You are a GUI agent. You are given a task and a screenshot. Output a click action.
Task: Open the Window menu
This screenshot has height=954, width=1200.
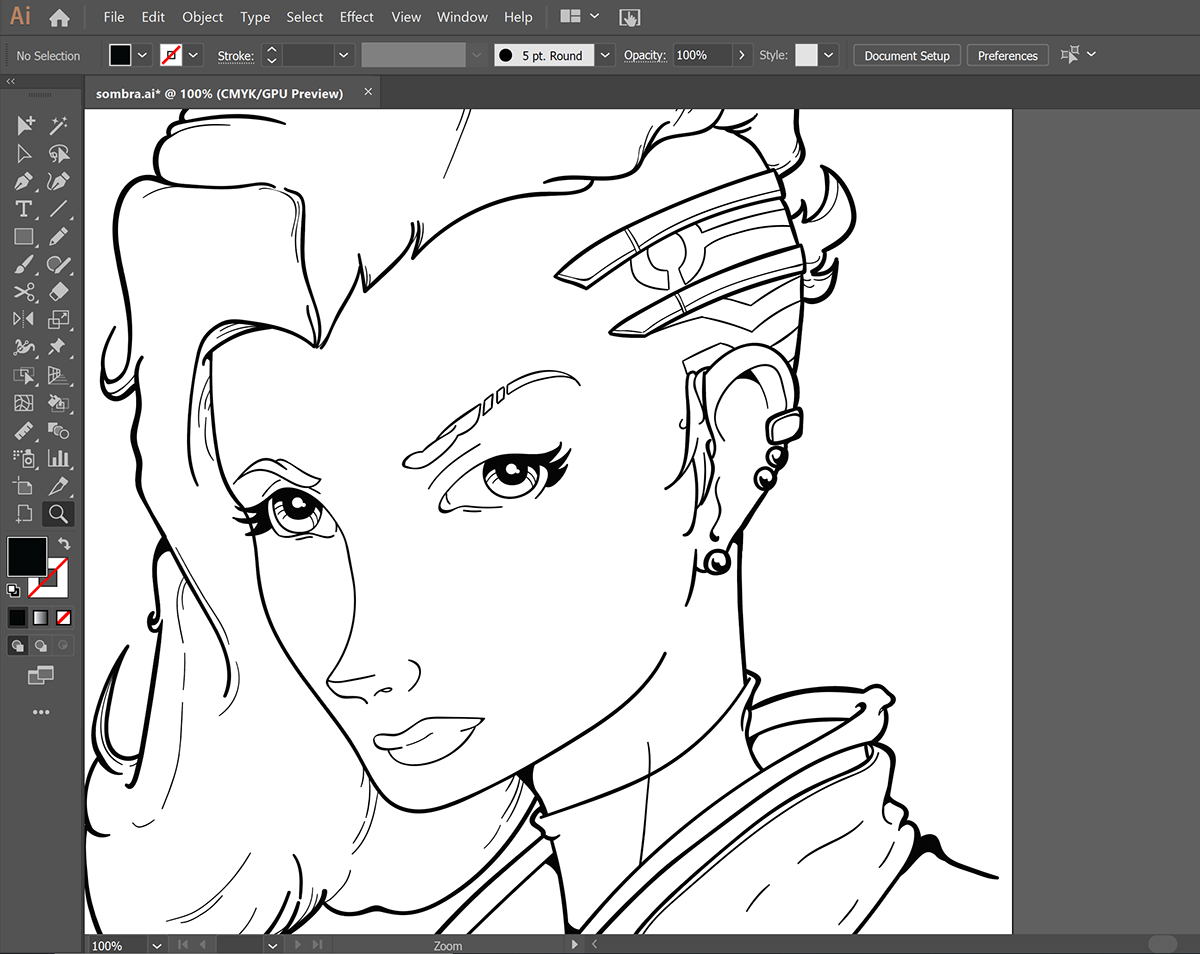pyautogui.click(x=463, y=17)
